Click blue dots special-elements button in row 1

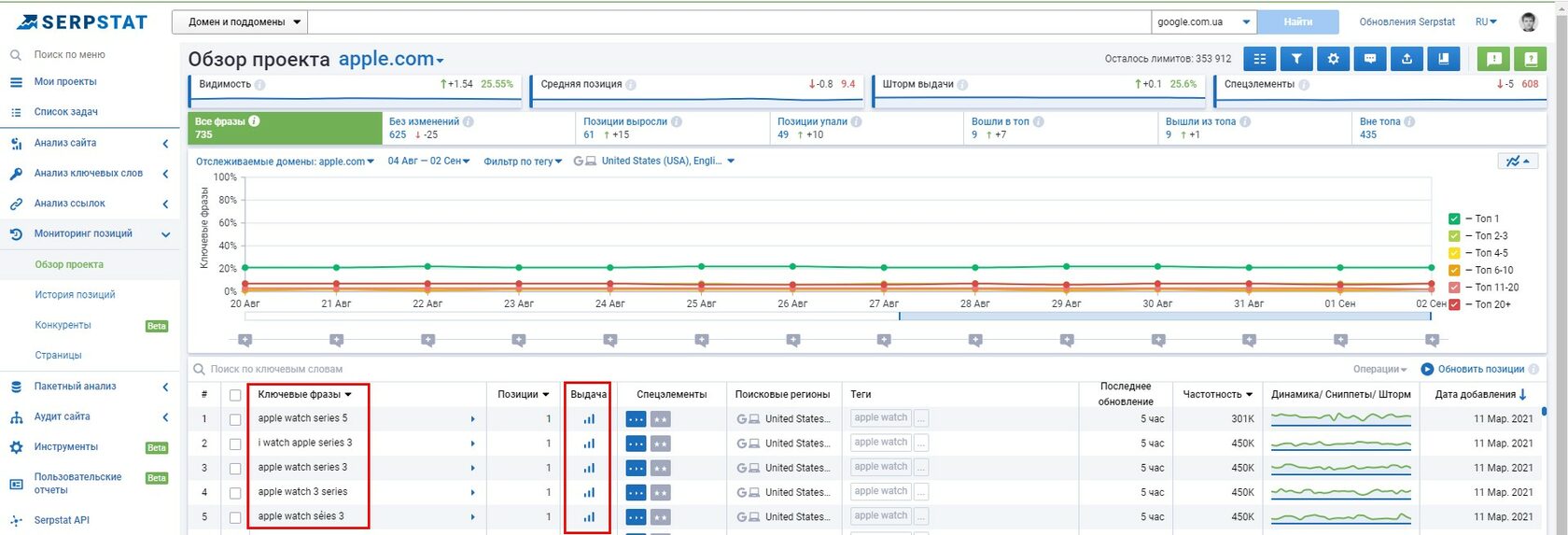pos(636,419)
